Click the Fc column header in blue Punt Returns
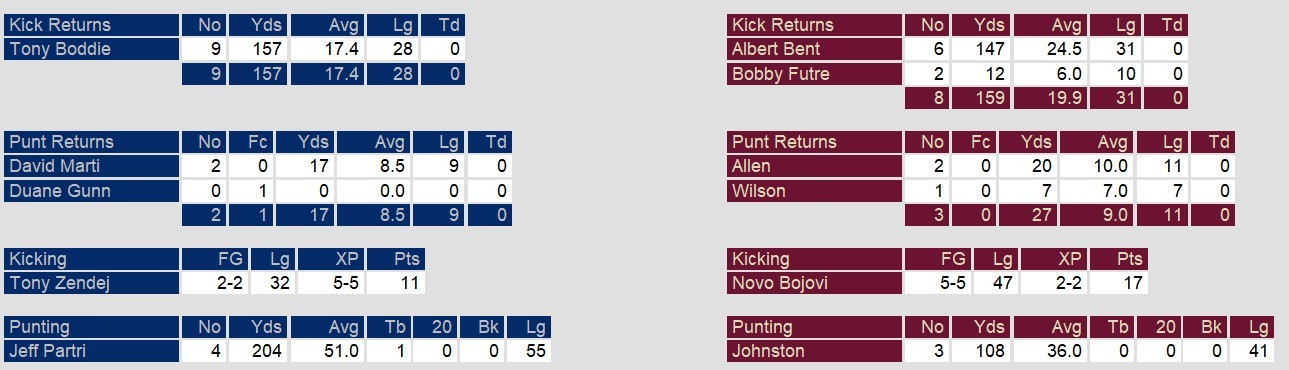The height and width of the screenshot is (370, 1289). click(x=250, y=142)
